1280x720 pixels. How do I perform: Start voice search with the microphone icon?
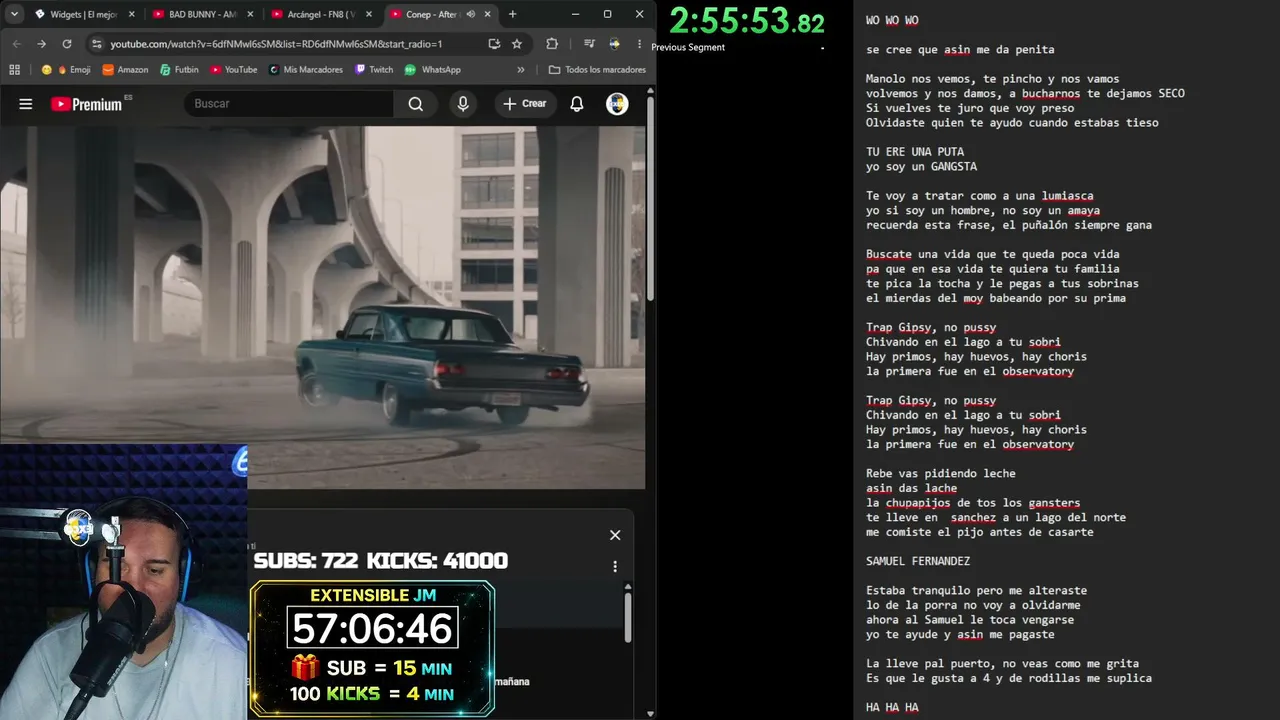coord(462,104)
